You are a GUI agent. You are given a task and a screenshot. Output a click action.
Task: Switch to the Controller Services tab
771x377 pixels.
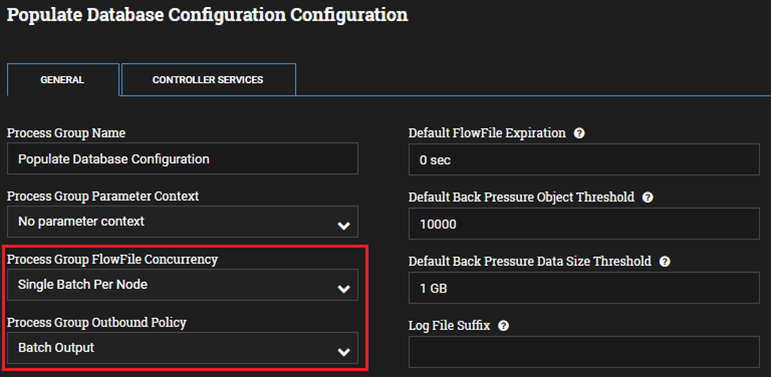(x=208, y=79)
